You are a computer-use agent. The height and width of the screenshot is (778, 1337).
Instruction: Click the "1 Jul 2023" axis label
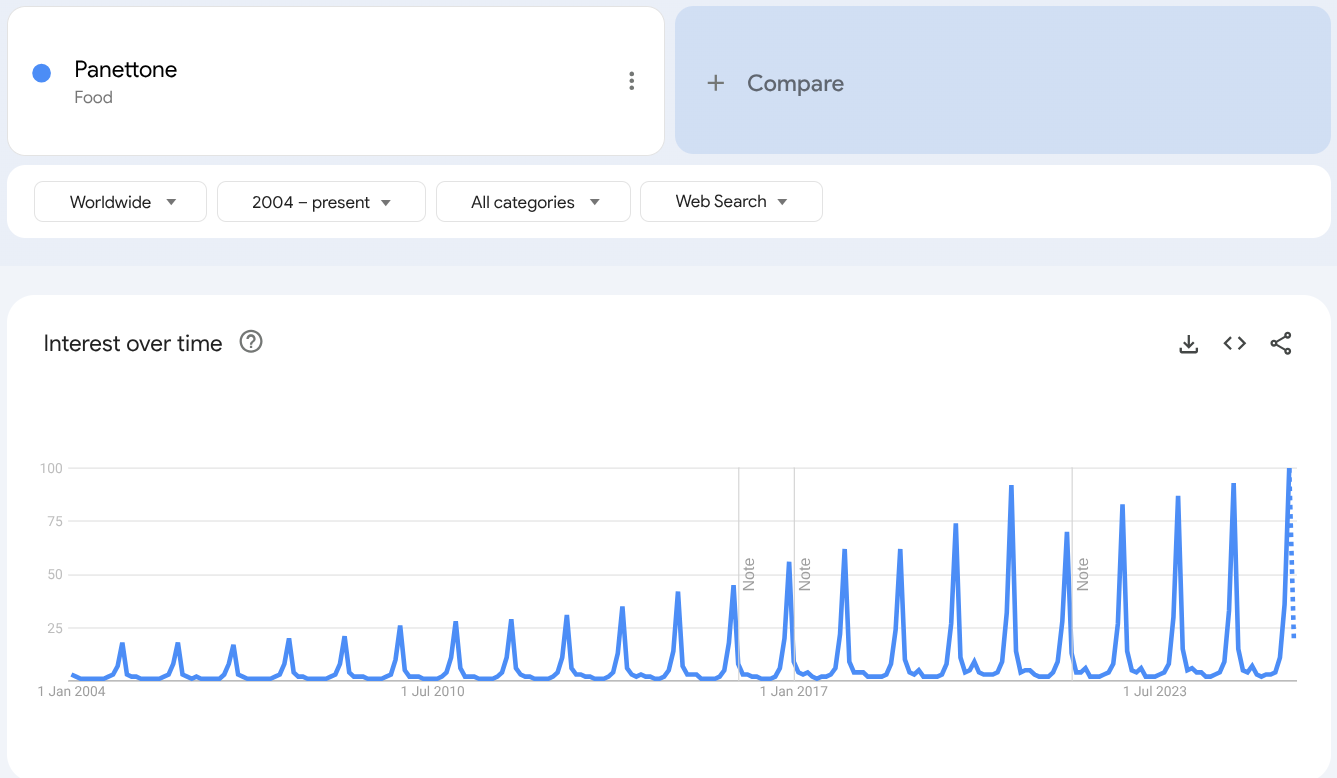(x=1155, y=691)
